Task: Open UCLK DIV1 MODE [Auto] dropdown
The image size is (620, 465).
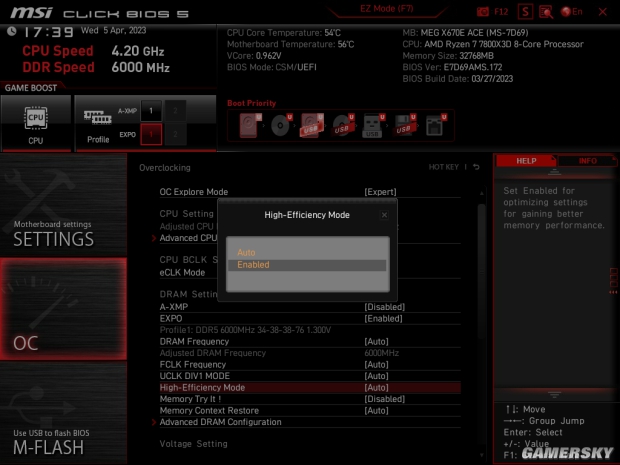Action: coord(376,376)
